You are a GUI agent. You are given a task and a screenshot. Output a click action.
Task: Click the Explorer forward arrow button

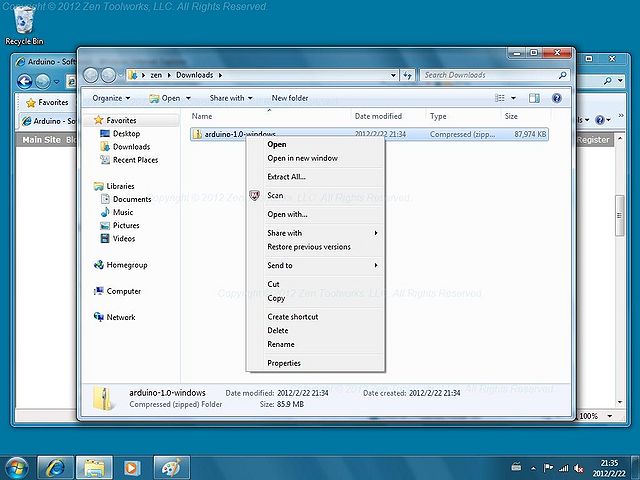108,75
